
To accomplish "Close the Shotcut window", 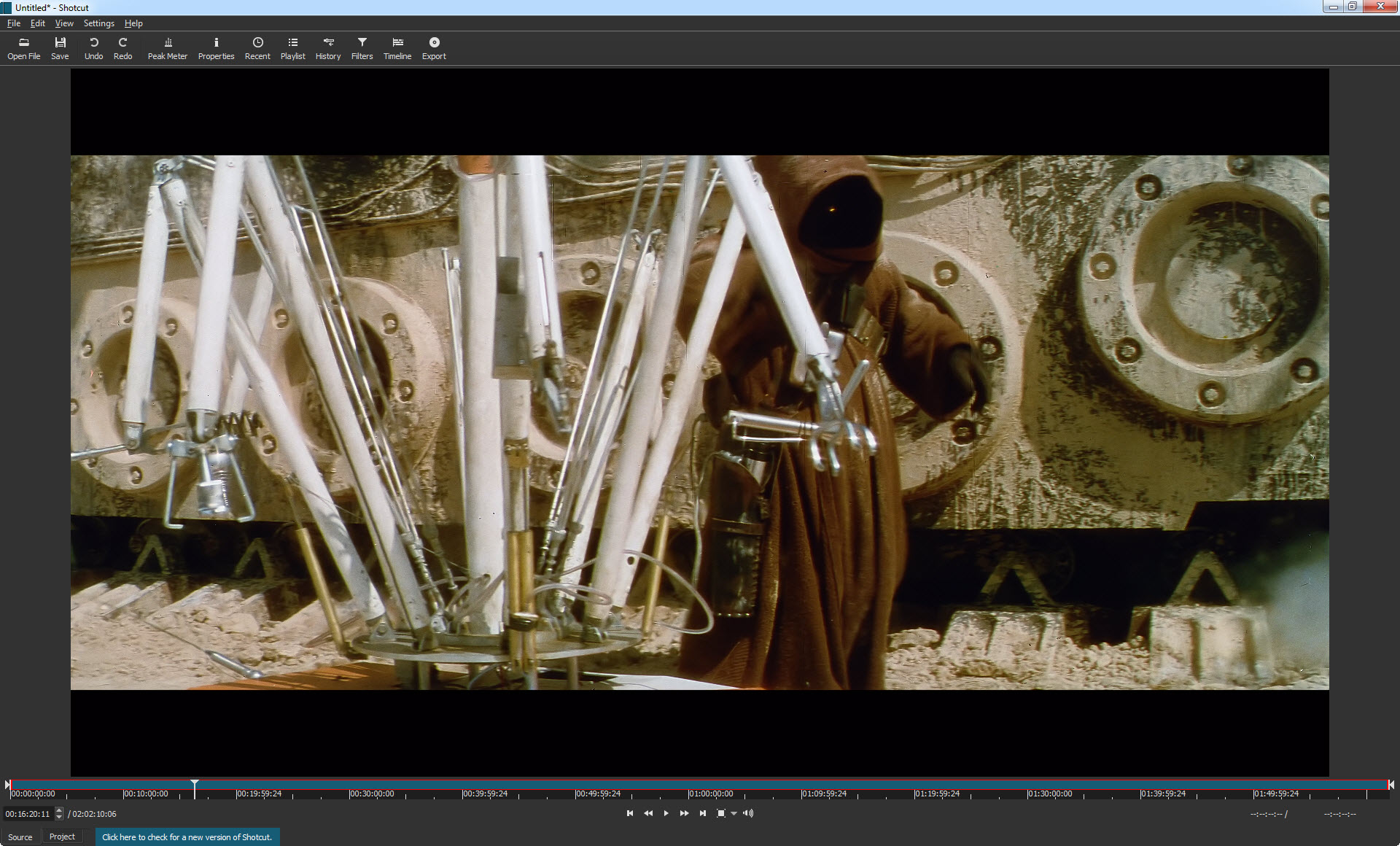I will tap(1380, 7).
